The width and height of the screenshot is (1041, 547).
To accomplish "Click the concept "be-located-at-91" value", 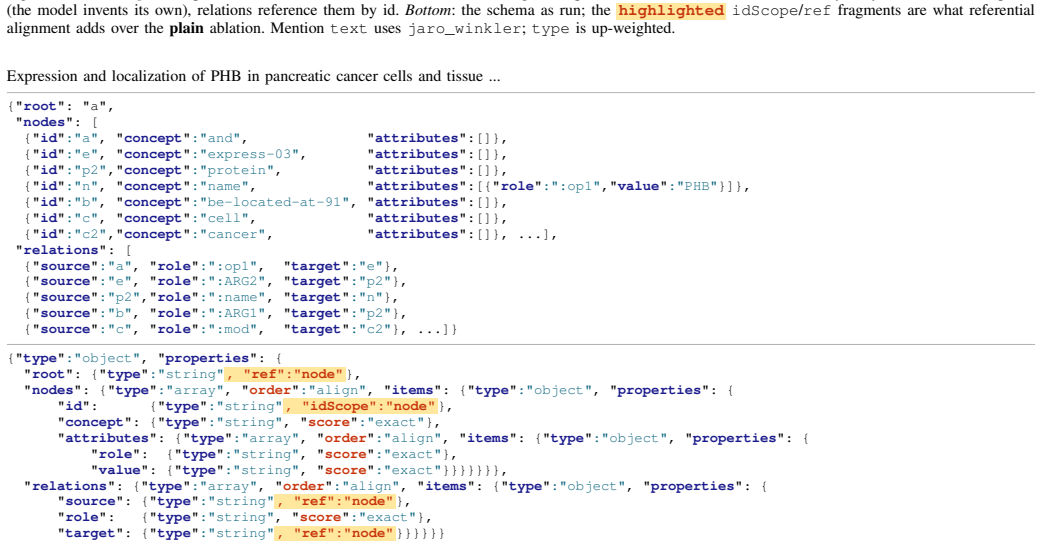I will pos(278,202).
